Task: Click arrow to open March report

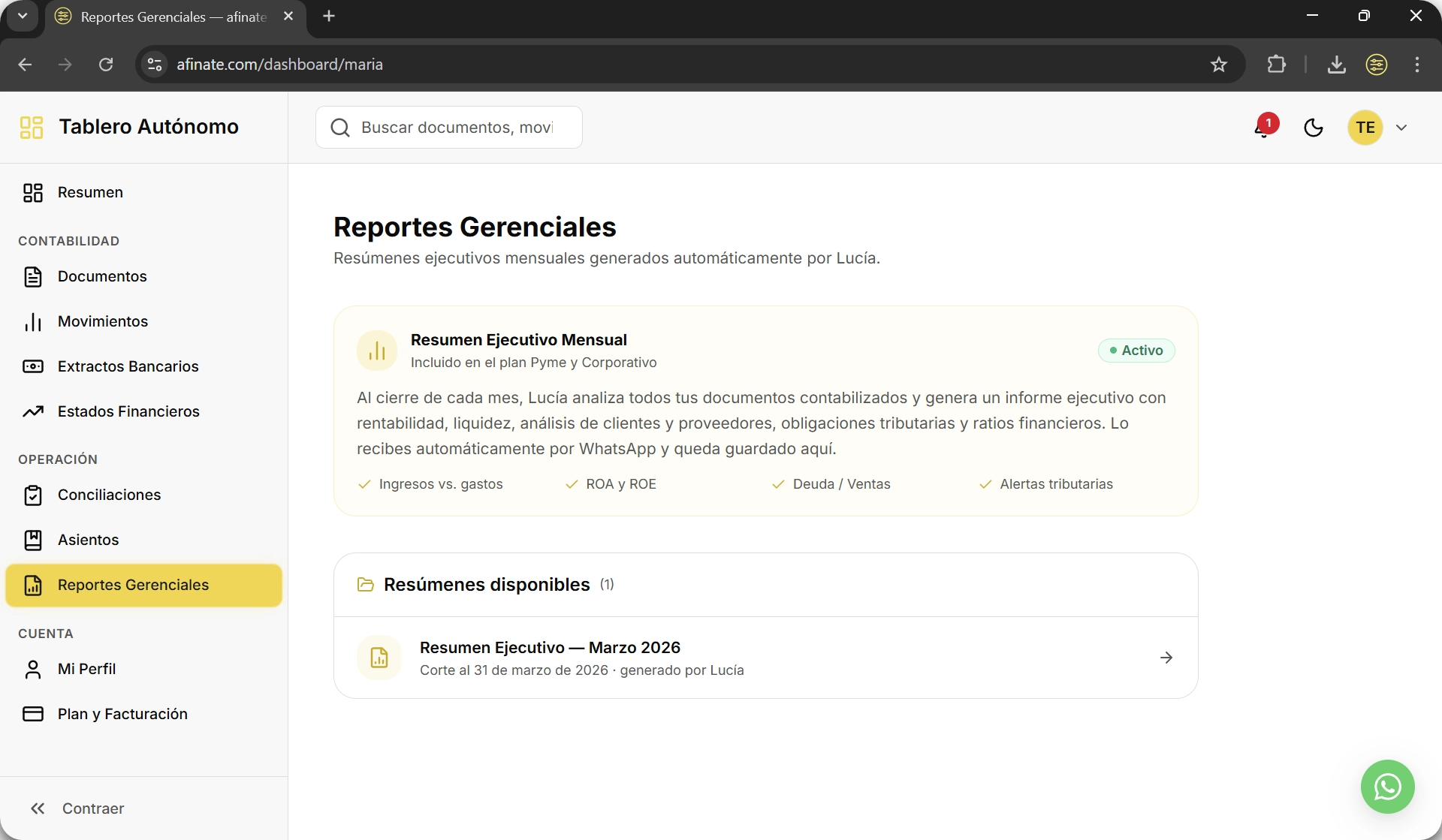Action: 1166,658
